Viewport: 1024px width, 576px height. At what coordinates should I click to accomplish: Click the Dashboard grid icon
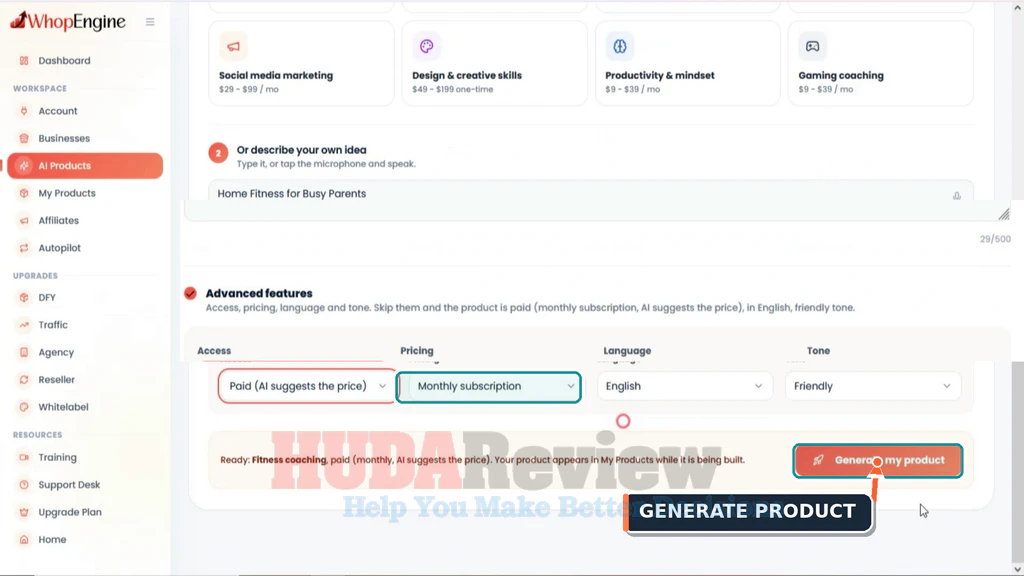coord(24,61)
